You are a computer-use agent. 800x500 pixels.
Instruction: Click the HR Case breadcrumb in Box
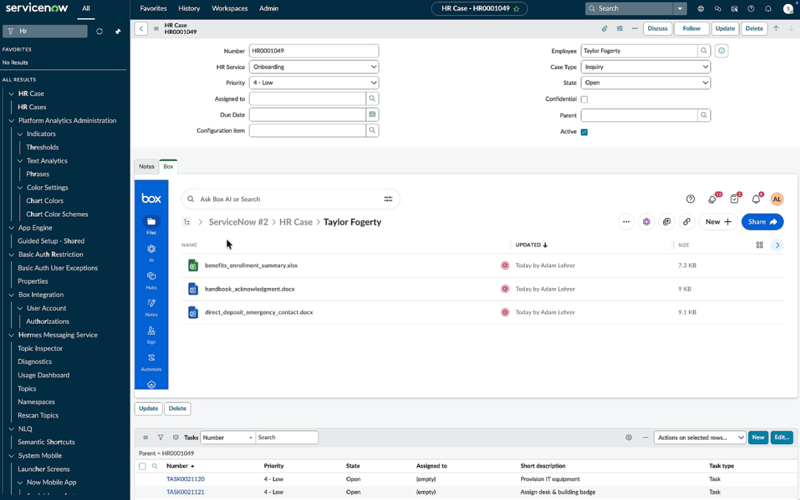[x=296, y=222]
